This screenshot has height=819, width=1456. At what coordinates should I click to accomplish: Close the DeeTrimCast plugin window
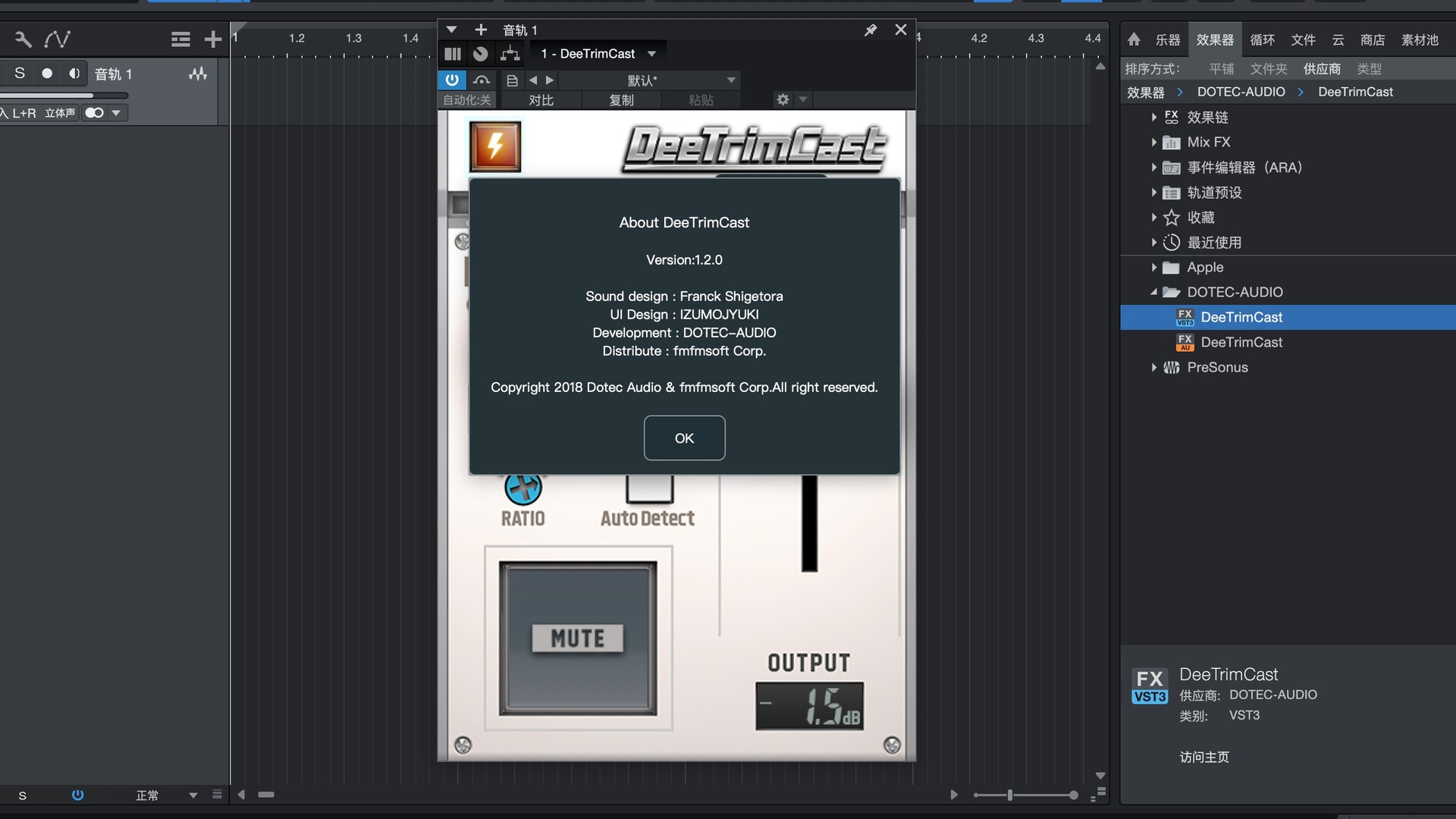901,30
